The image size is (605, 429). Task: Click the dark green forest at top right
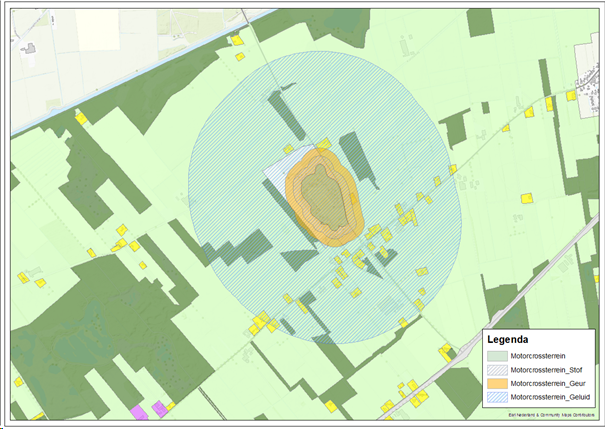point(479,22)
